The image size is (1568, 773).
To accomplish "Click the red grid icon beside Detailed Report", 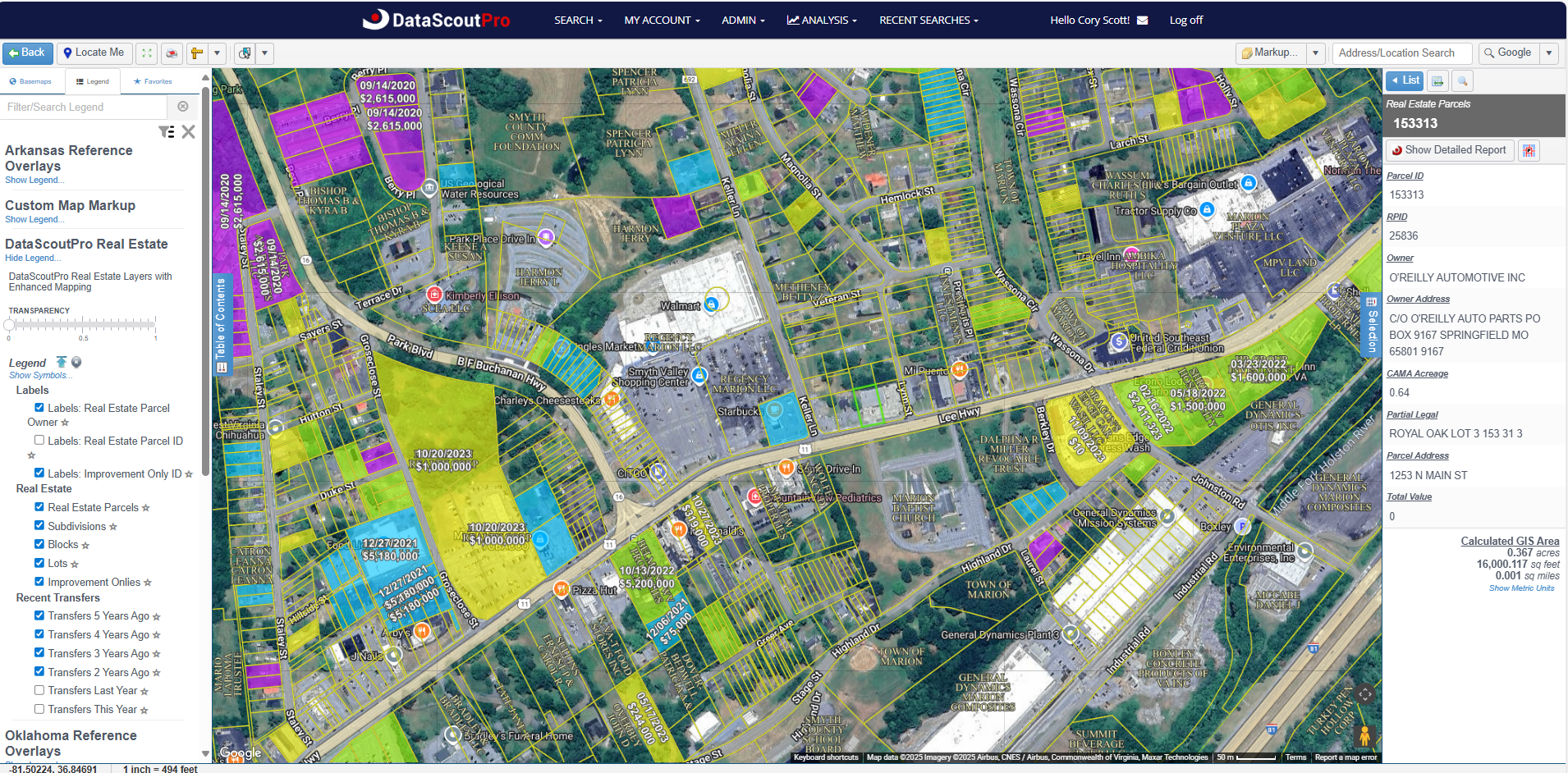I will pyautogui.click(x=1529, y=150).
